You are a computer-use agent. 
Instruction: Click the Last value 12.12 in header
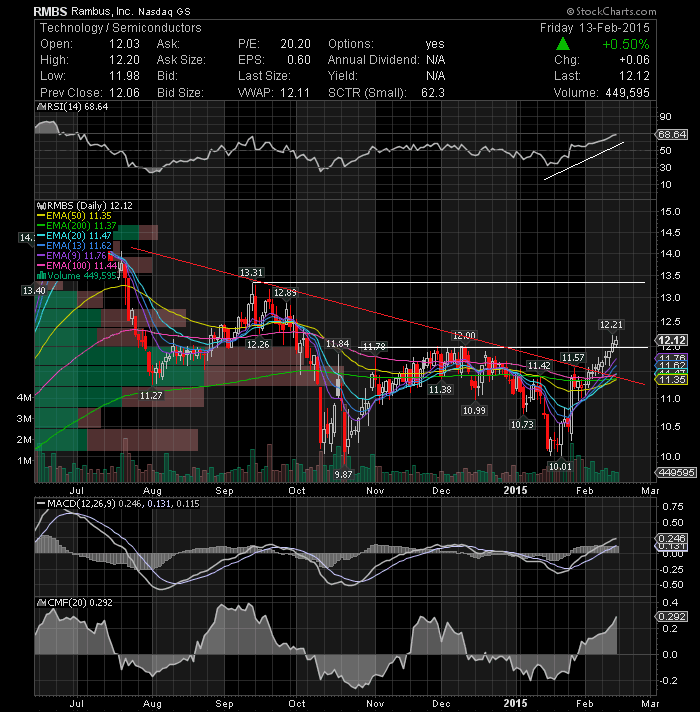tap(635, 76)
